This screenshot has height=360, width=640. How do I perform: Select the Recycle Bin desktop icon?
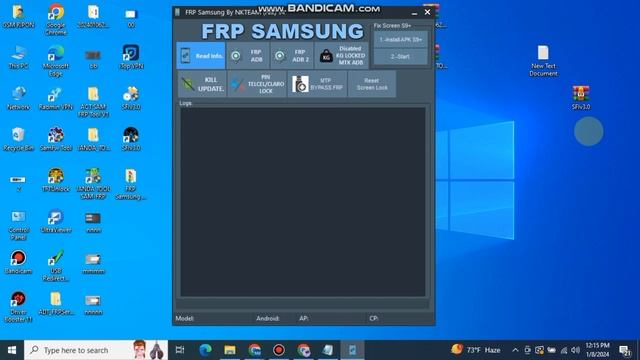coord(18,140)
